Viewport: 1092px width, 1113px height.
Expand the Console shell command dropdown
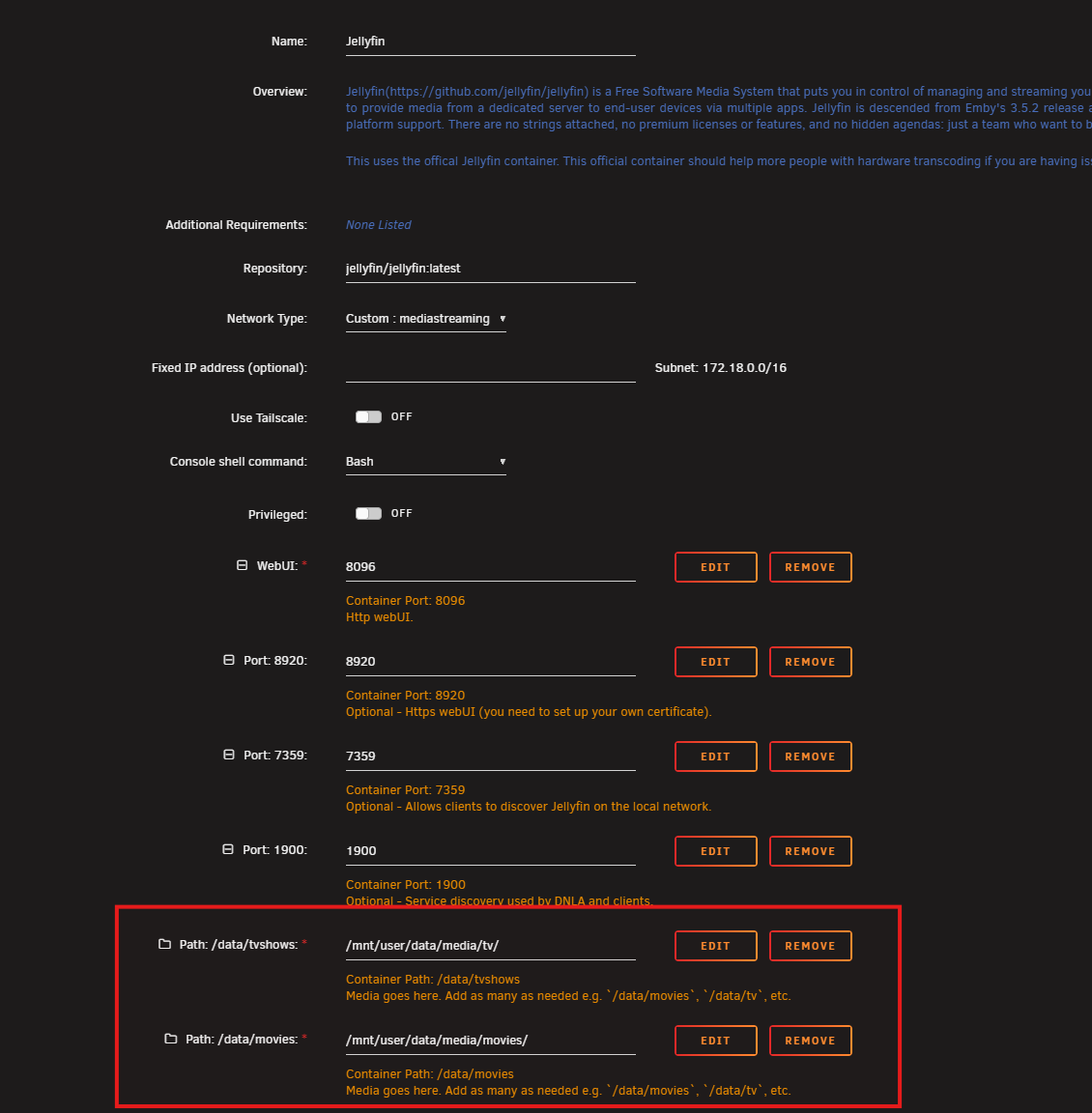tap(425, 462)
